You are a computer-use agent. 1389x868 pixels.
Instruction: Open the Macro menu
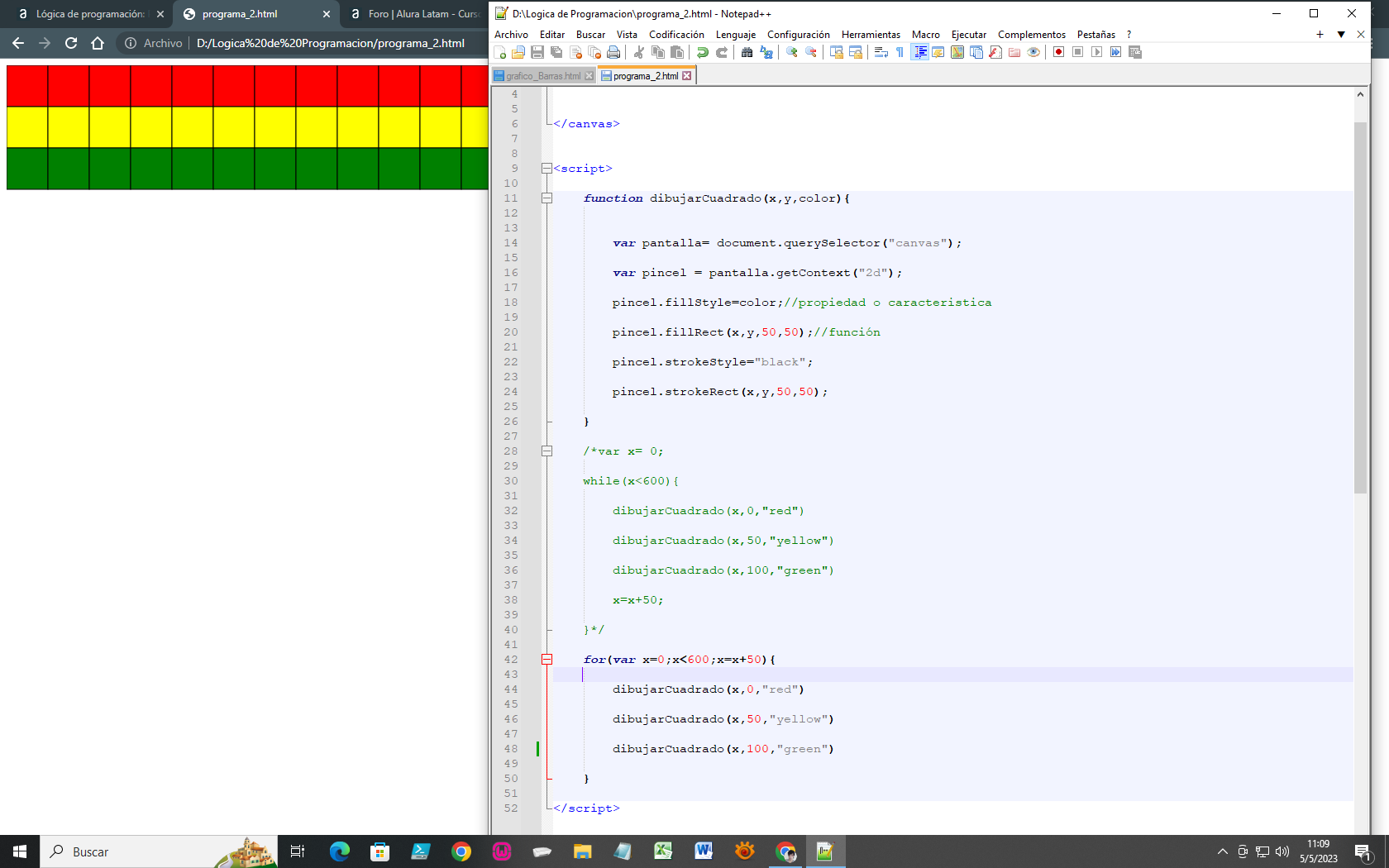coord(925,35)
